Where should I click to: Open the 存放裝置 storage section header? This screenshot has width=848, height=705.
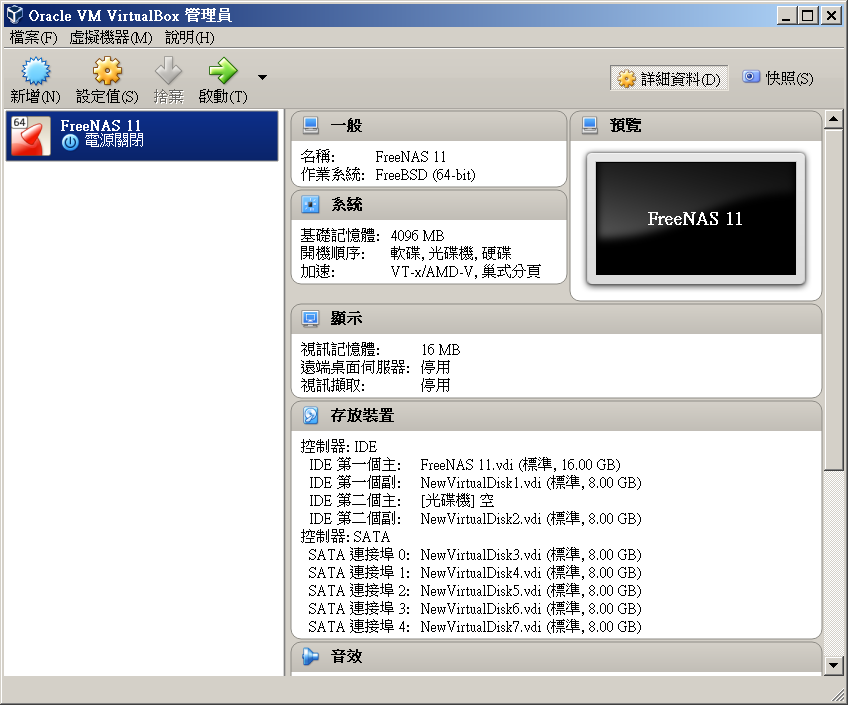coord(556,416)
